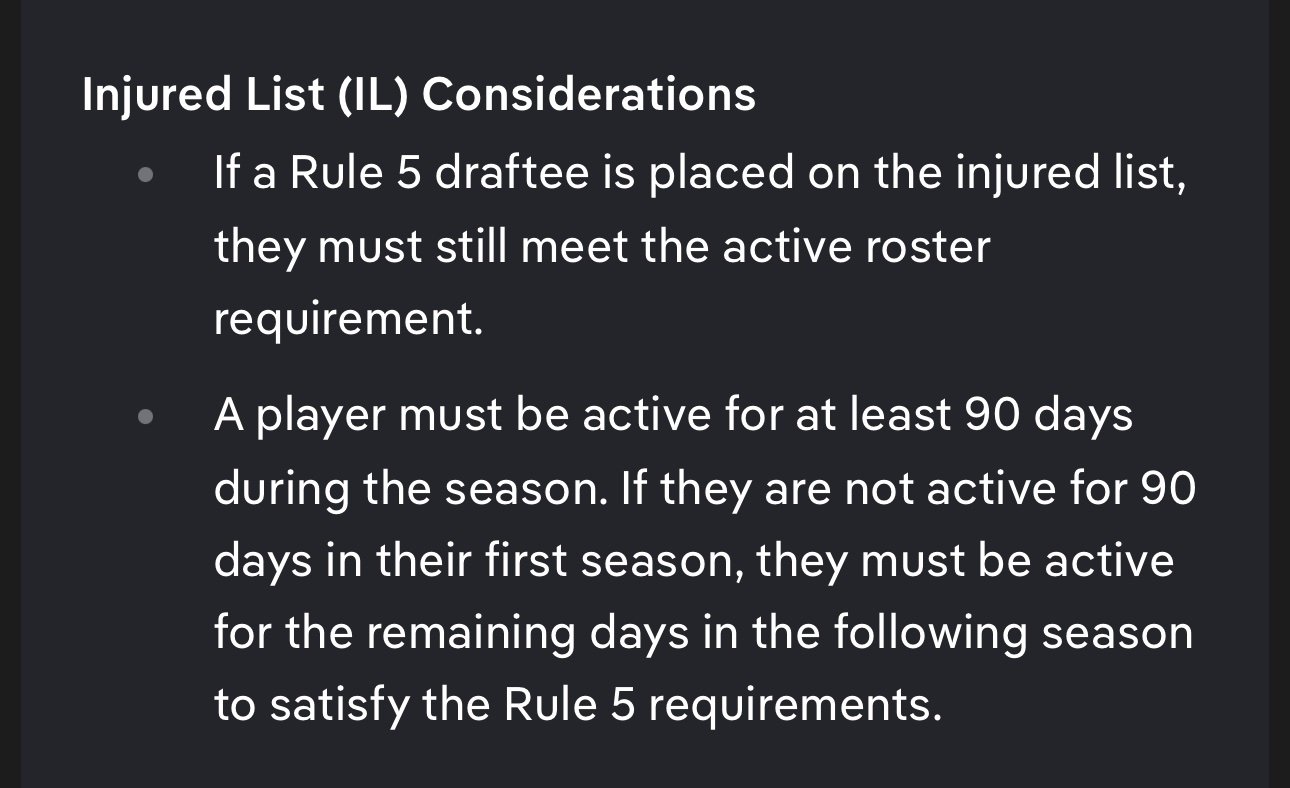Image resolution: width=1290 pixels, height=788 pixels.
Task: Click the second bullet point dot
Action: (146, 415)
